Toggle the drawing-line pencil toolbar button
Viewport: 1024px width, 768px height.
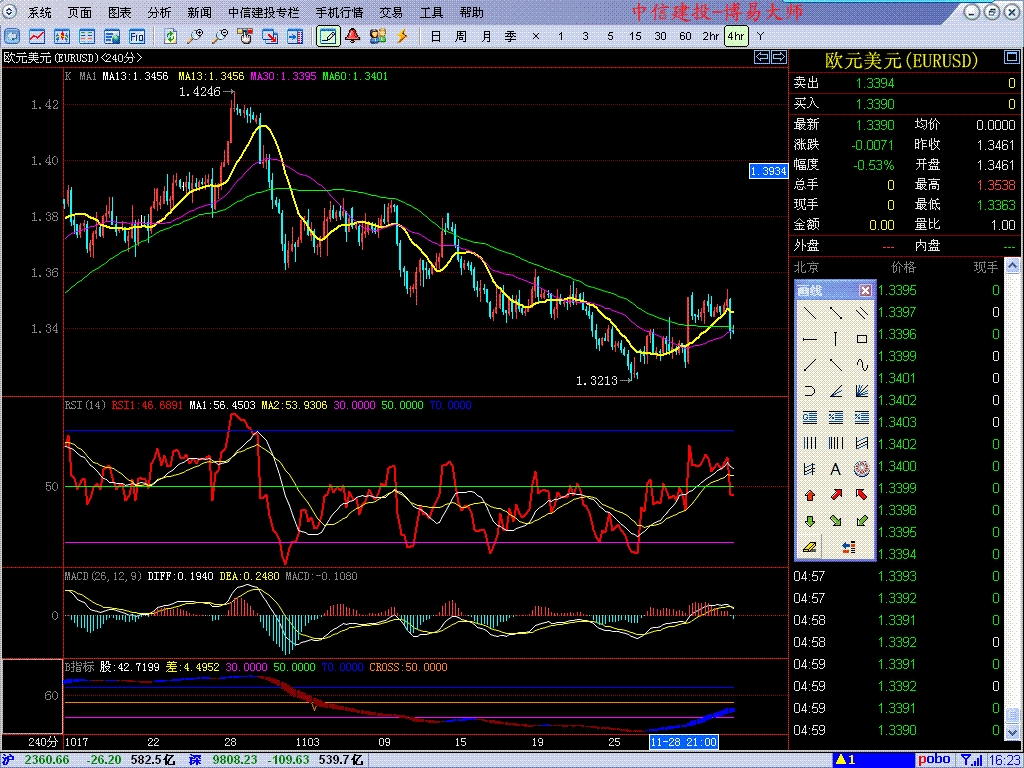click(327, 37)
